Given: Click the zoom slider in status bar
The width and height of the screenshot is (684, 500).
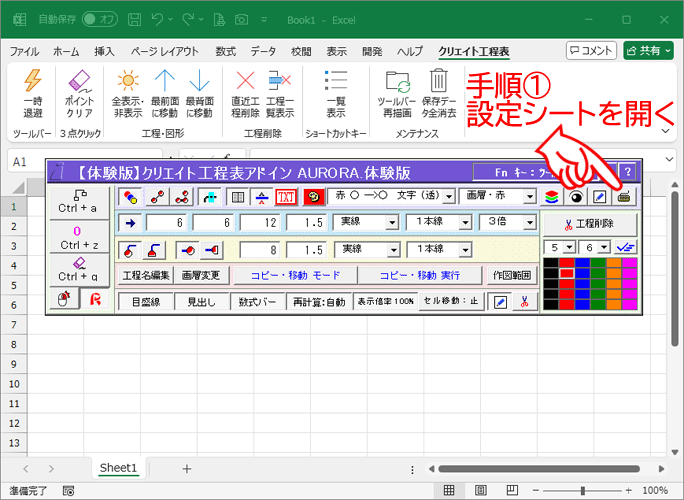Looking at the screenshot, I should pos(582,490).
